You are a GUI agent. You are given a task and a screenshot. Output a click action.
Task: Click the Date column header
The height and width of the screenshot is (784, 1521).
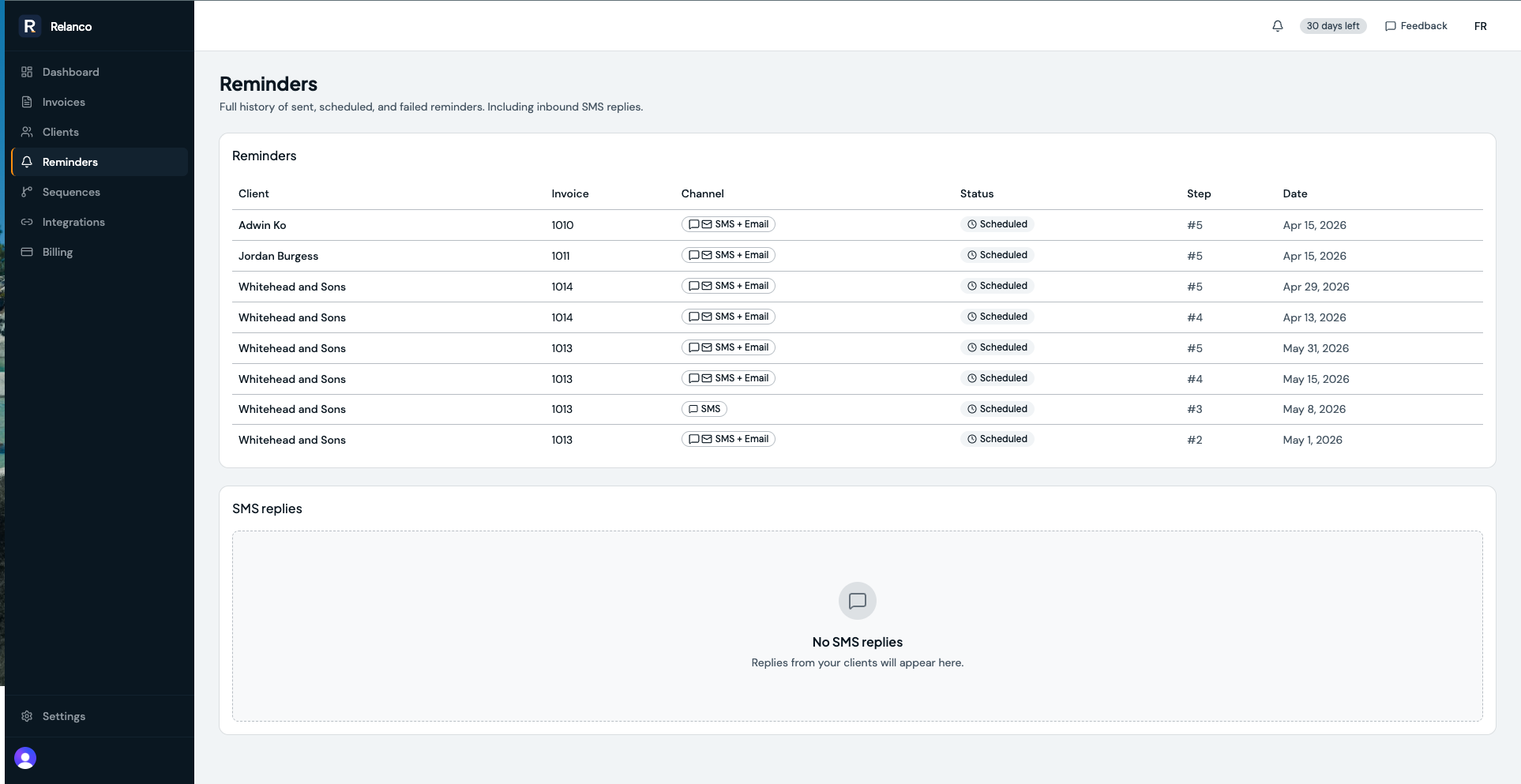click(x=1295, y=193)
